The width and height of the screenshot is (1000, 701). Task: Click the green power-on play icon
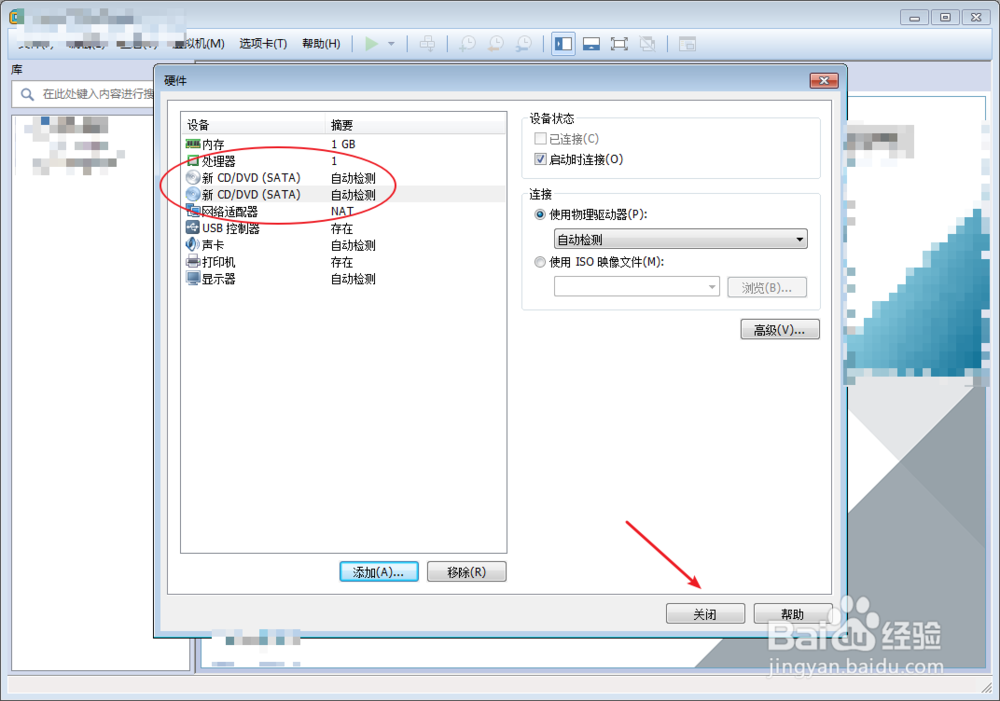click(x=372, y=44)
